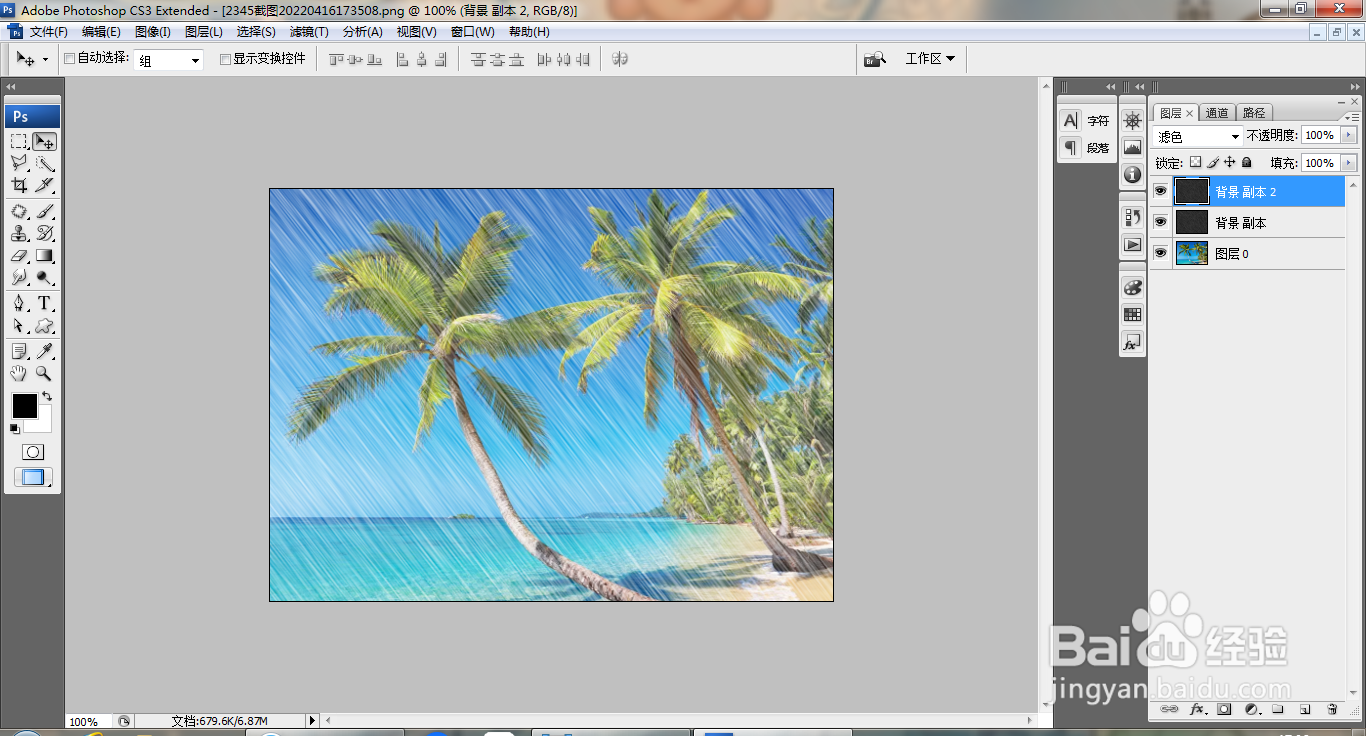Switch to the 路径 tab

(x=1253, y=113)
